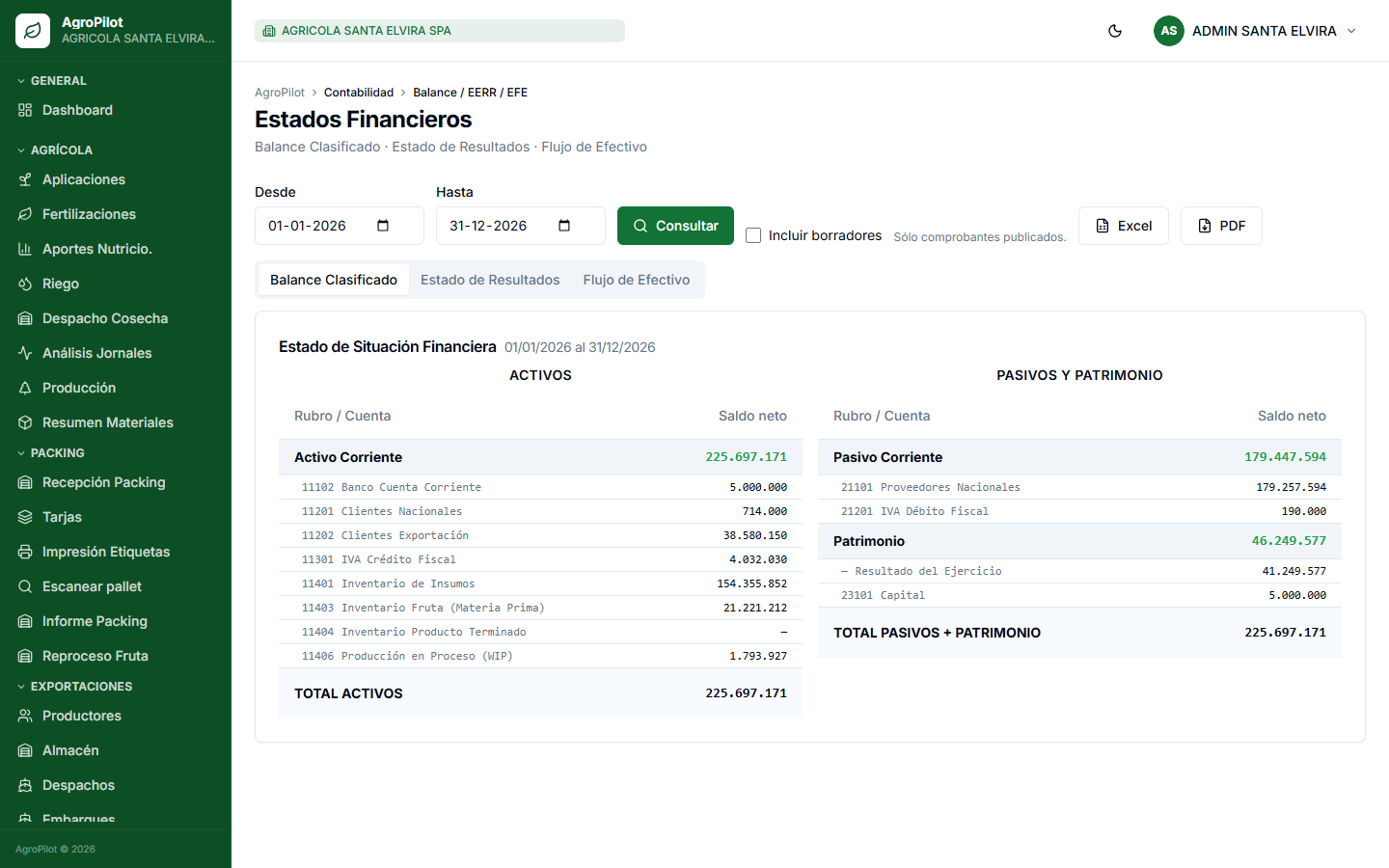Open Resumen Materiales box icon
The image size is (1389, 868).
pos(25,422)
